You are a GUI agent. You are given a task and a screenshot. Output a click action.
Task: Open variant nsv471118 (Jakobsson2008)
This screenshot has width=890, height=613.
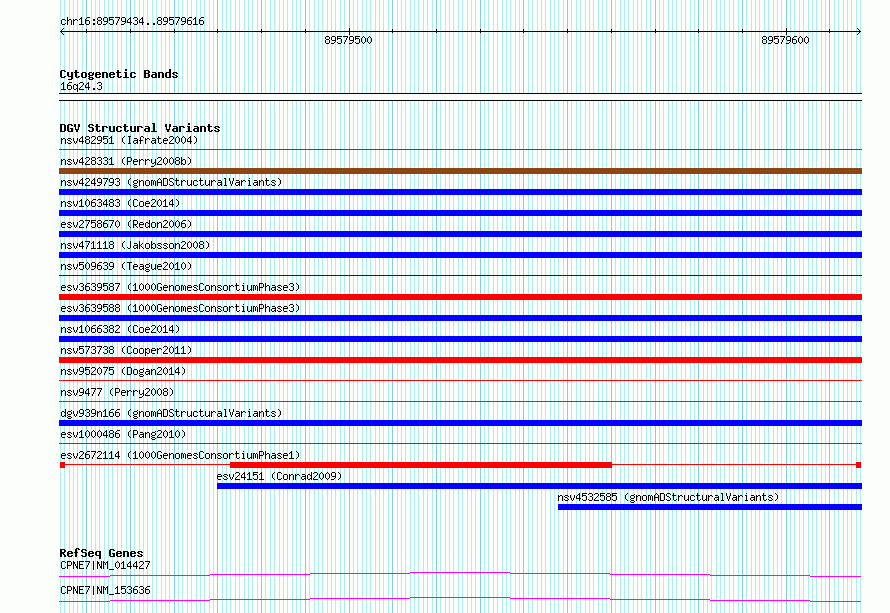(x=135, y=245)
